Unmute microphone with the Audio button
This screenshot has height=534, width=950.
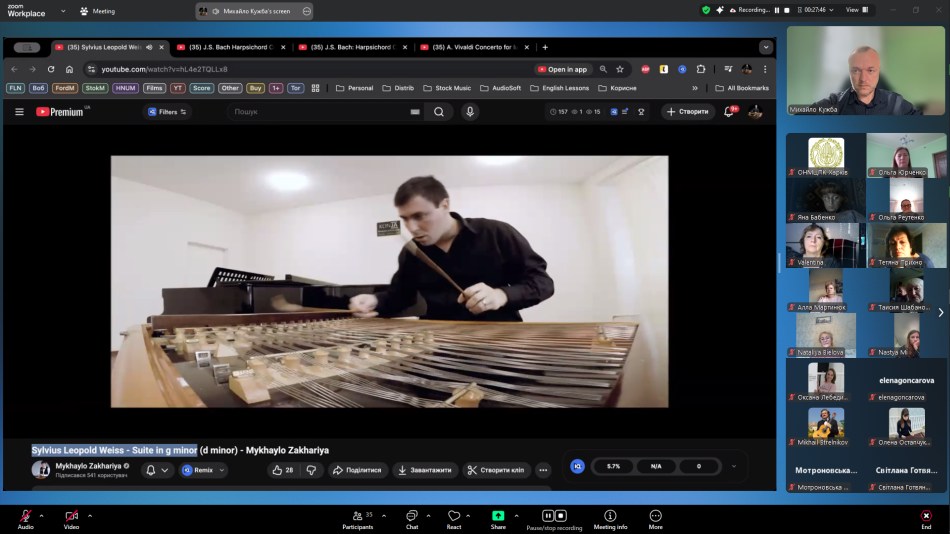coord(25,516)
